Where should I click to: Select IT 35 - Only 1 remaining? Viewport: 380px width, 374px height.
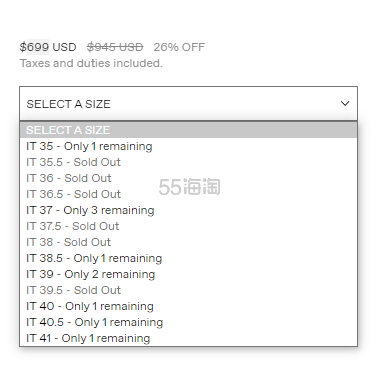pos(188,146)
